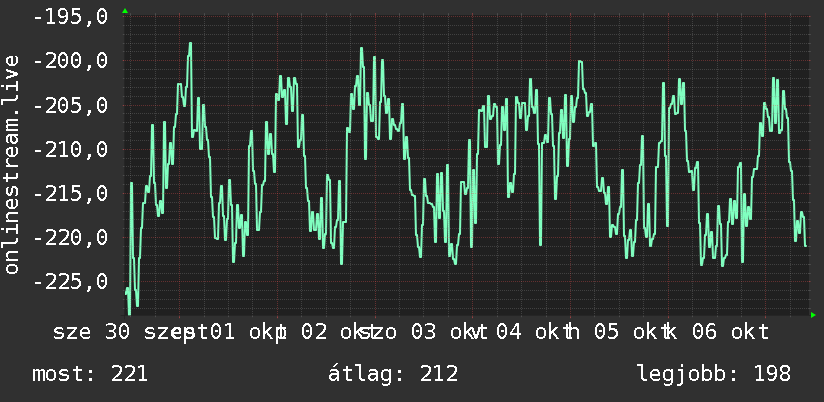
Task: Click the '06 okt' date label
Action: (x=731, y=332)
